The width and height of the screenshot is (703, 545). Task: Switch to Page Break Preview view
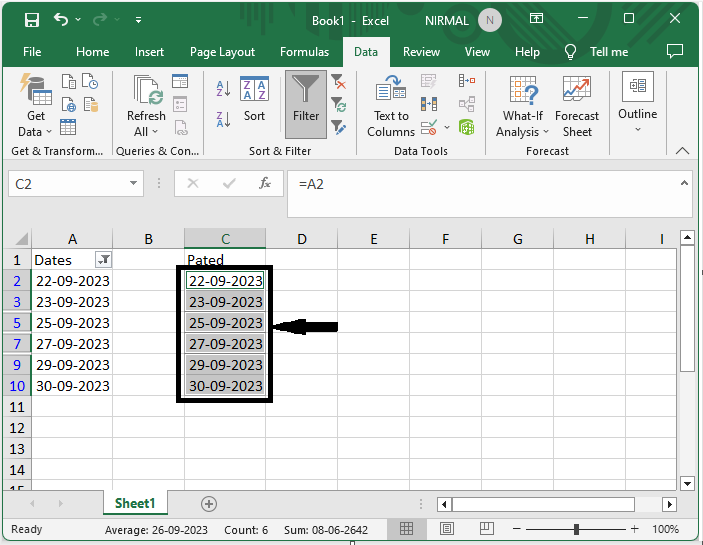click(x=486, y=529)
